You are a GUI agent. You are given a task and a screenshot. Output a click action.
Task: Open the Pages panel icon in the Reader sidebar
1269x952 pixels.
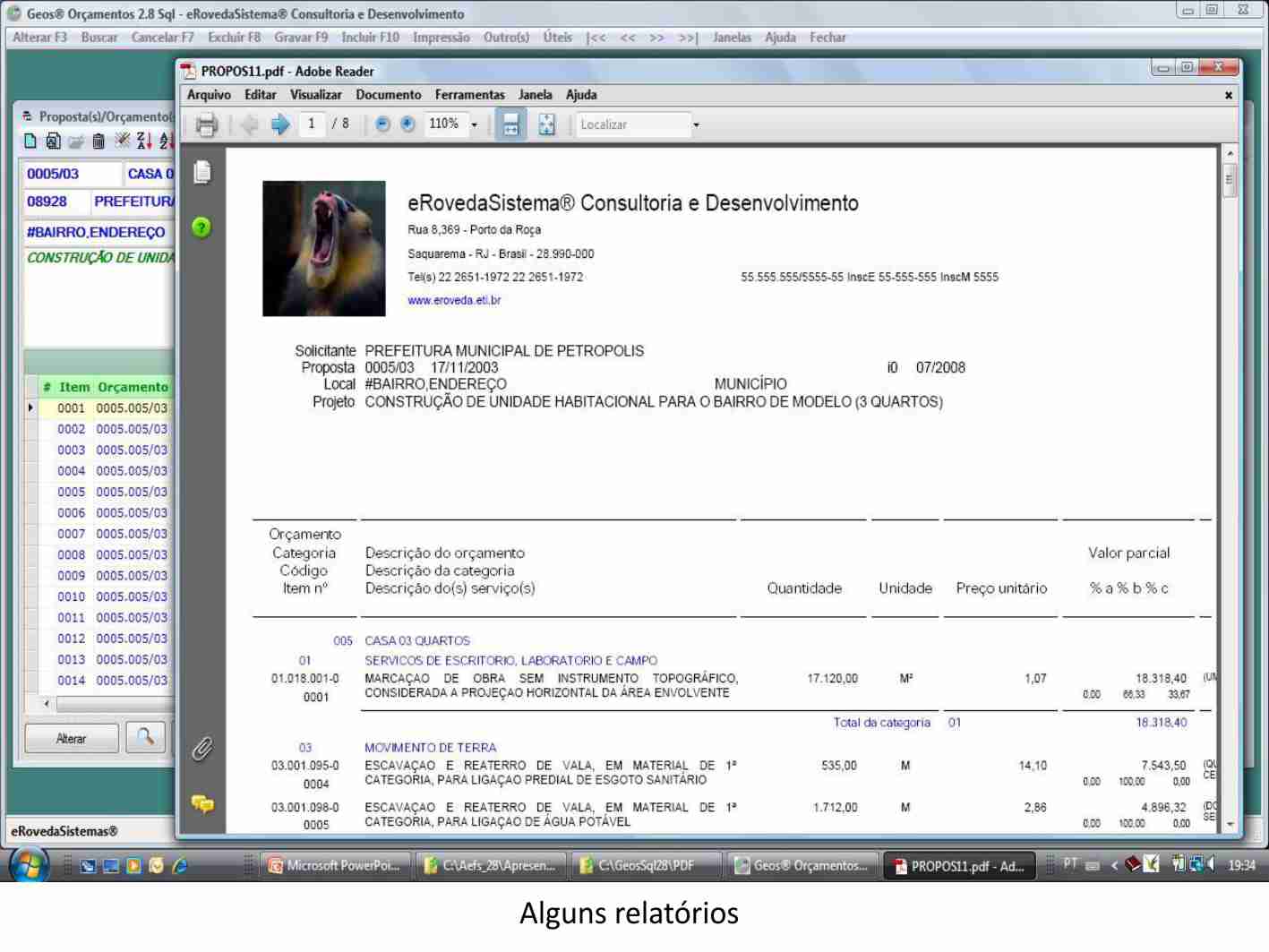tap(202, 172)
